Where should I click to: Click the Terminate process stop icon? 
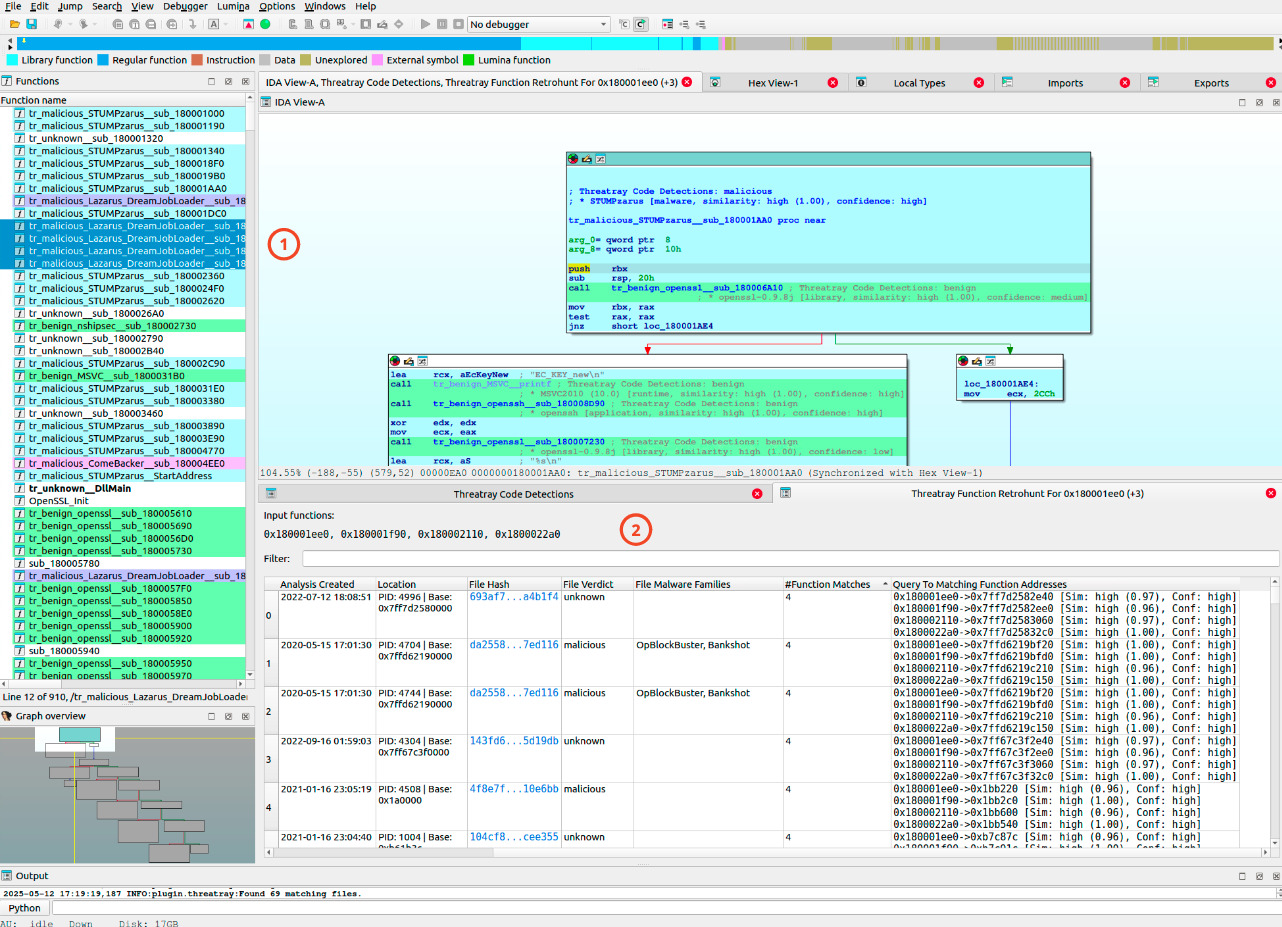point(456,24)
